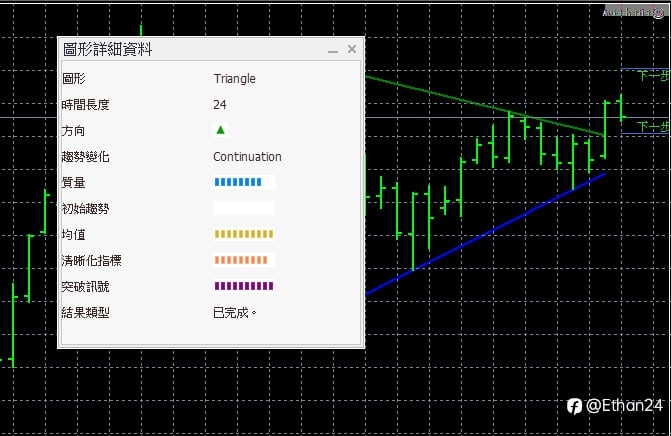Click the yellow 均值 bar
The width and height of the screenshot is (671, 436).
click(x=244, y=234)
